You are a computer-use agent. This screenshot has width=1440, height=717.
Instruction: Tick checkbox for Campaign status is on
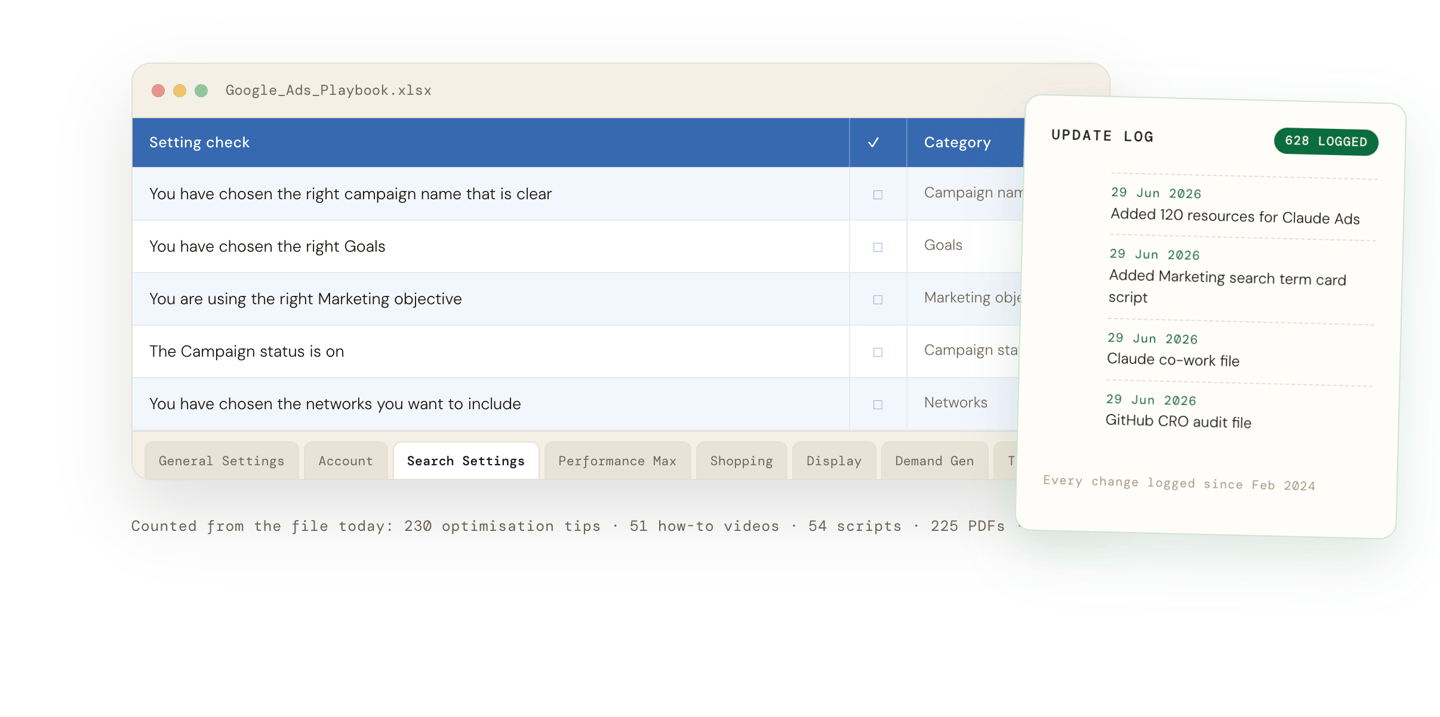(x=877, y=352)
